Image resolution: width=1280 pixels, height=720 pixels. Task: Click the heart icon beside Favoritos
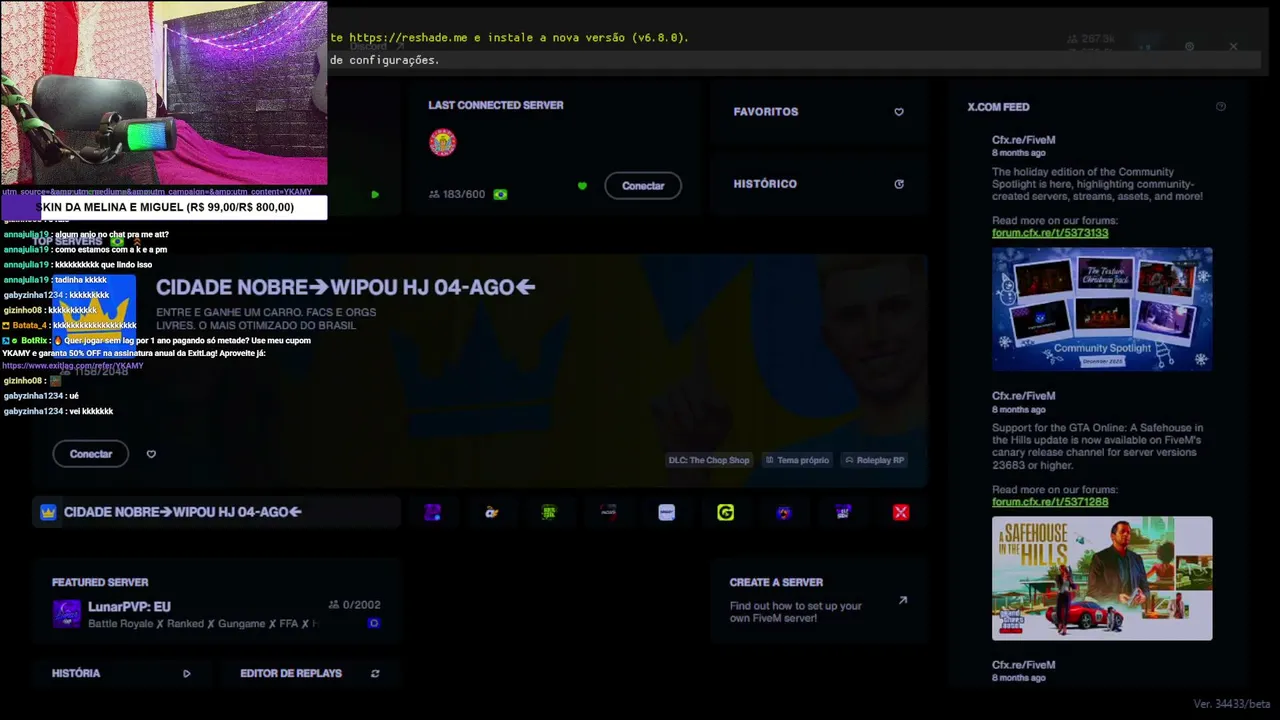899,112
